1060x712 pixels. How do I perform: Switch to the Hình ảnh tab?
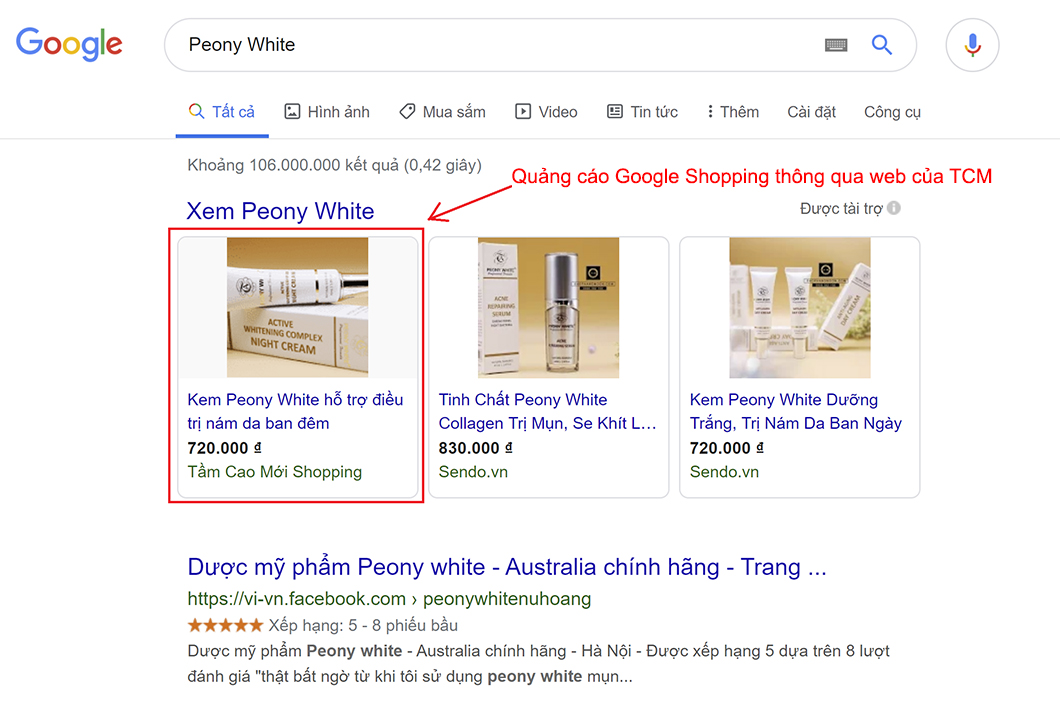(x=327, y=112)
